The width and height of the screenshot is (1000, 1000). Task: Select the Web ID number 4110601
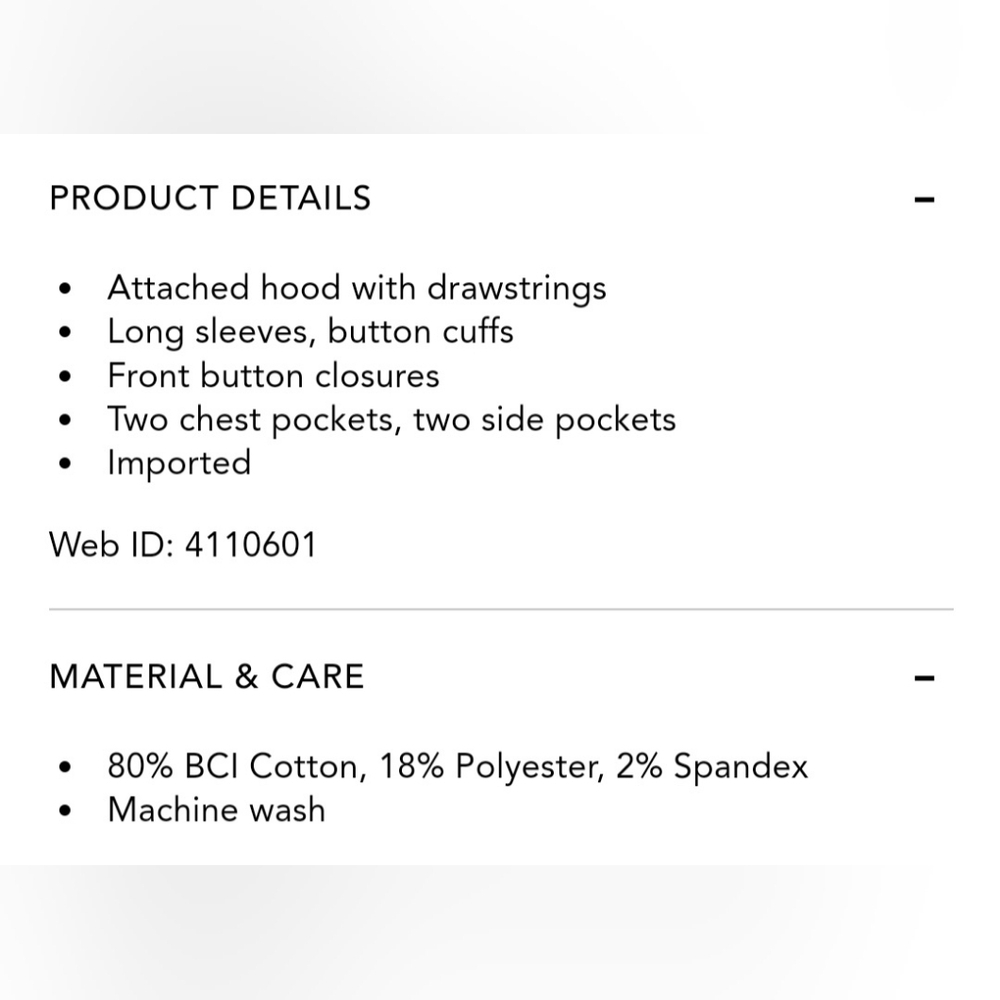pos(250,546)
